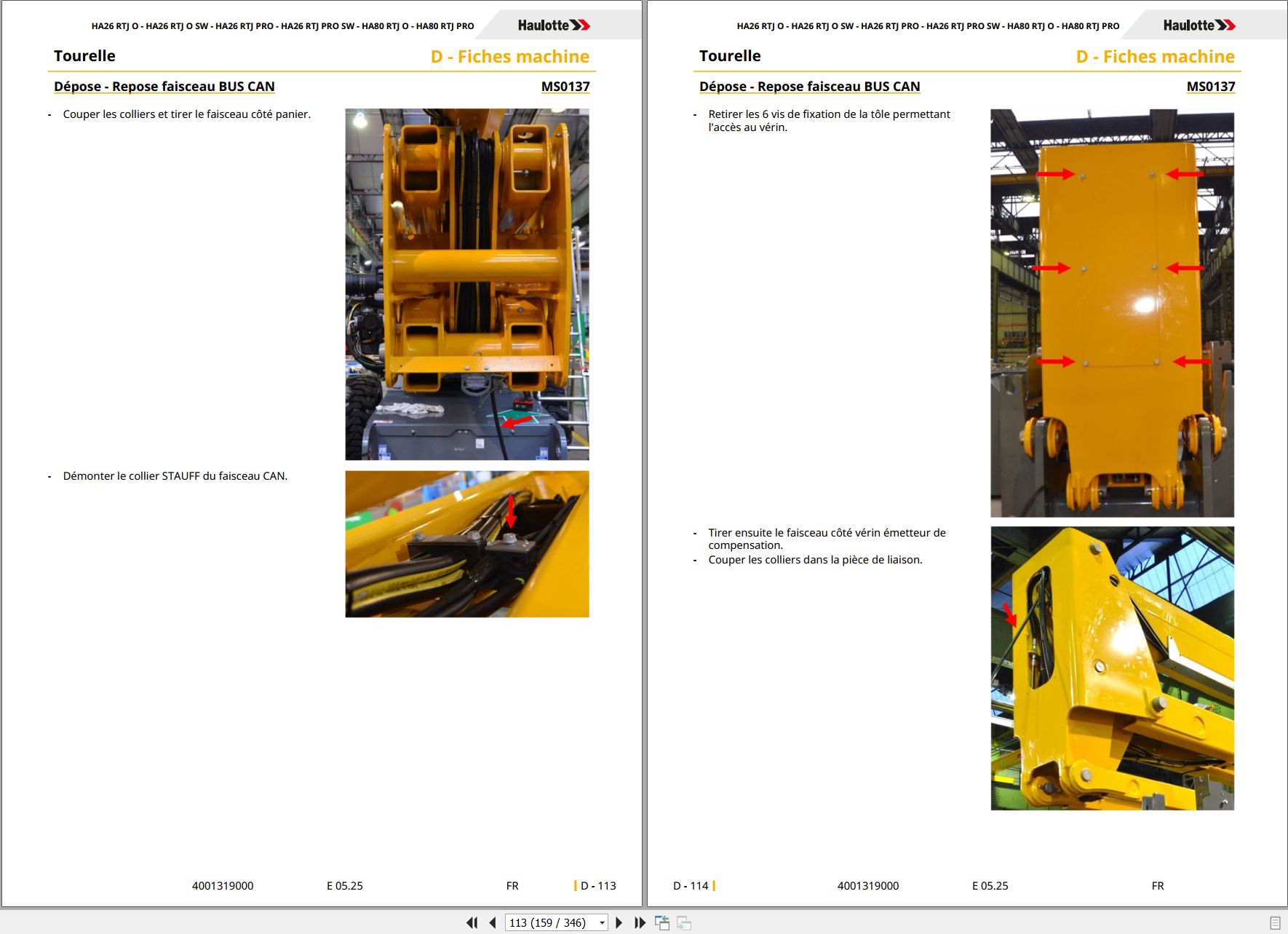Select the model list header on right page
Screen dimensions: 1288x934
pyautogui.click(x=928, y=26)
